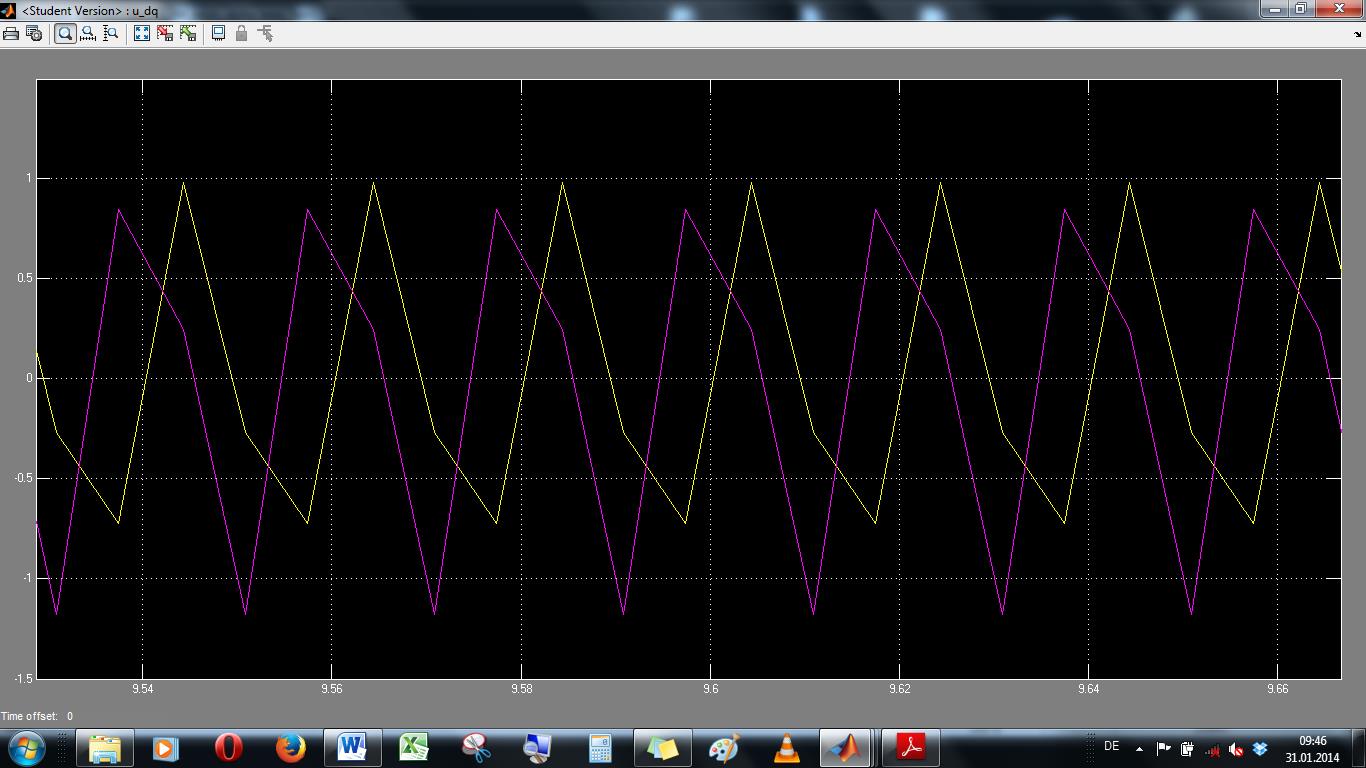Viewport: 1366px width, 768px height.
Task: Open Excel from the taskbar
Action: [x=414, y=747]
